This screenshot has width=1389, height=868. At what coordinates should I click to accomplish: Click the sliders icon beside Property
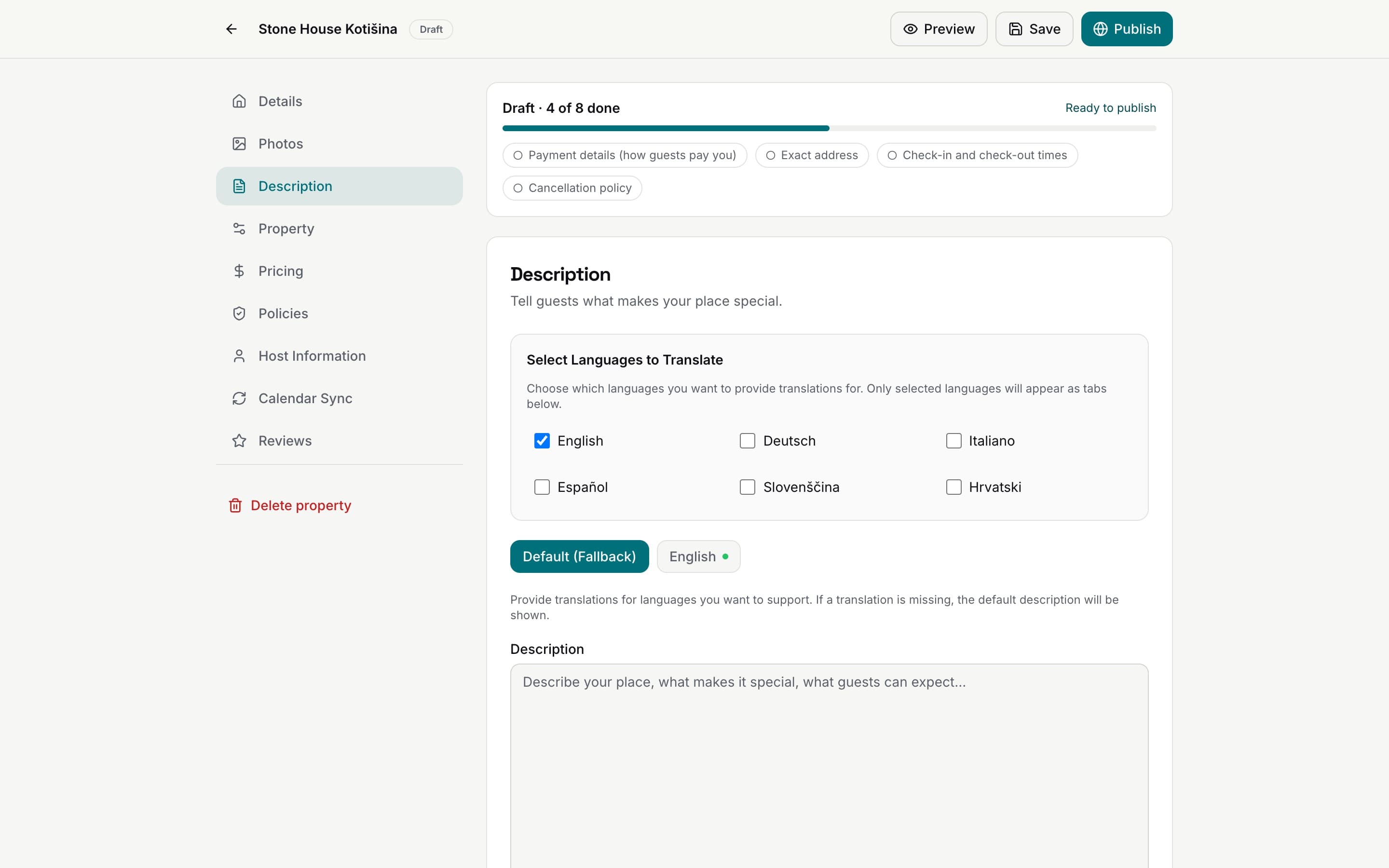[239, 229]
